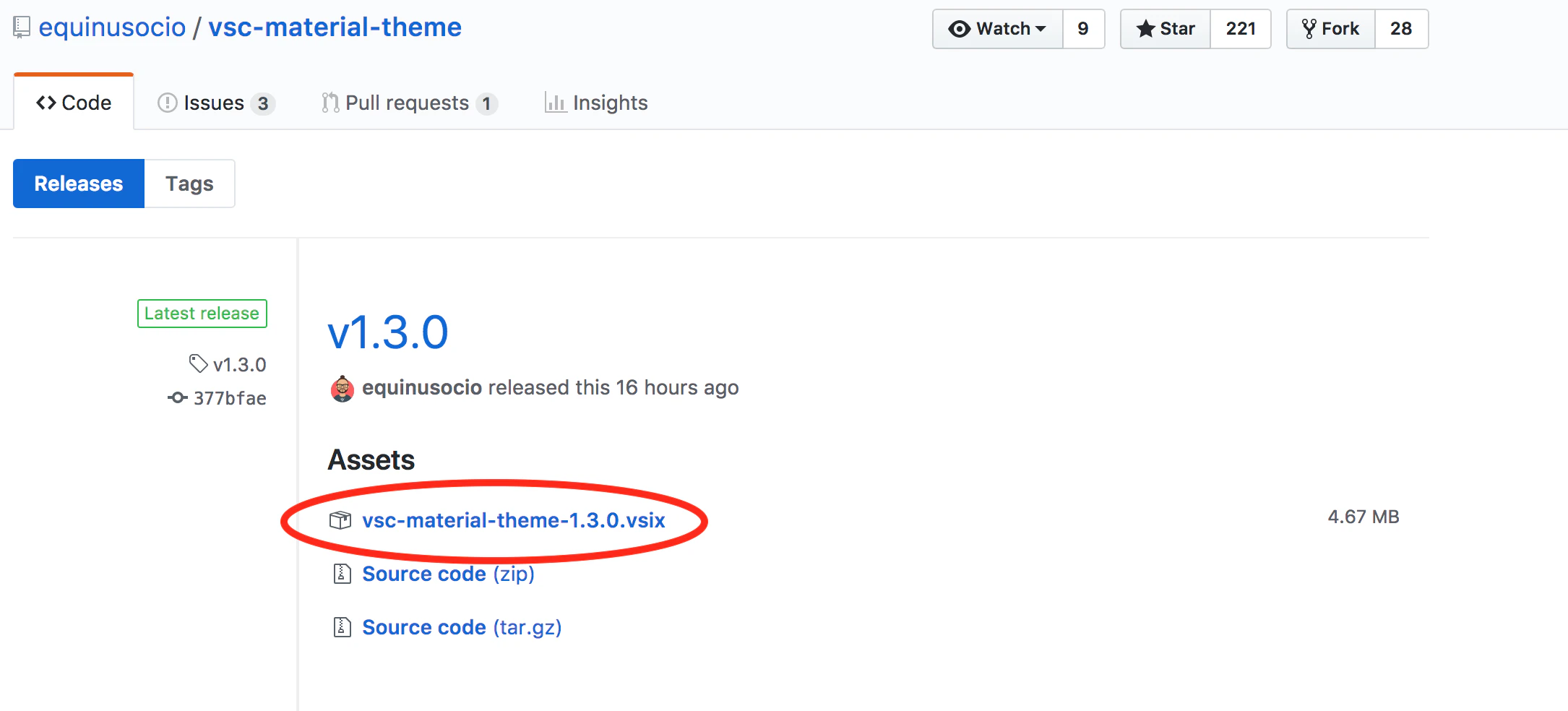Screen dimensions: 1568x711
Task: Download Source code (zip)
Action: click(x=448, y=574)
